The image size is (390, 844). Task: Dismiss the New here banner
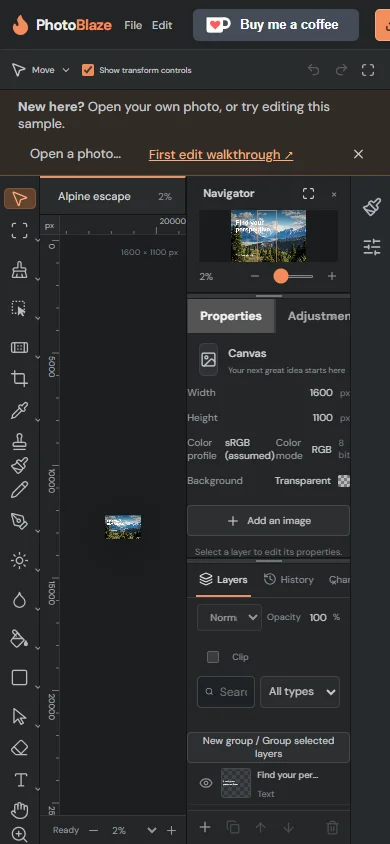click(x=358, y=154)
